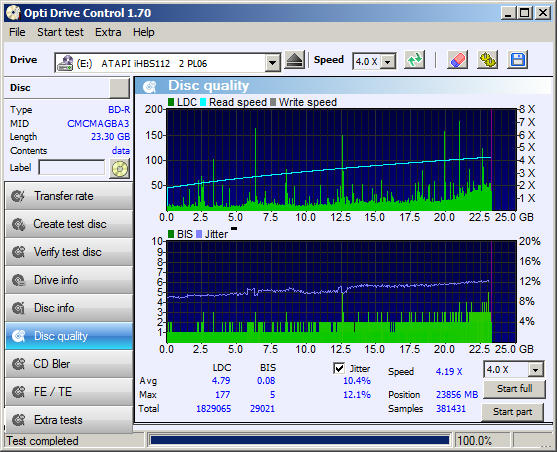Click the floppy disk save icon
557x452 pixels.
coord(518,60)
